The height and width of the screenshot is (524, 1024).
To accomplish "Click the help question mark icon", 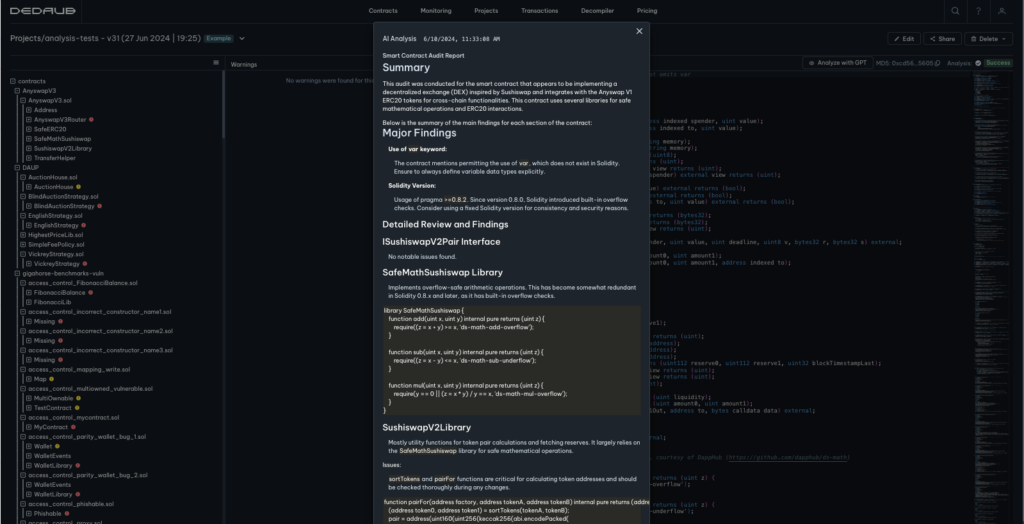I will pyautogui.click(x=977, y=11).
